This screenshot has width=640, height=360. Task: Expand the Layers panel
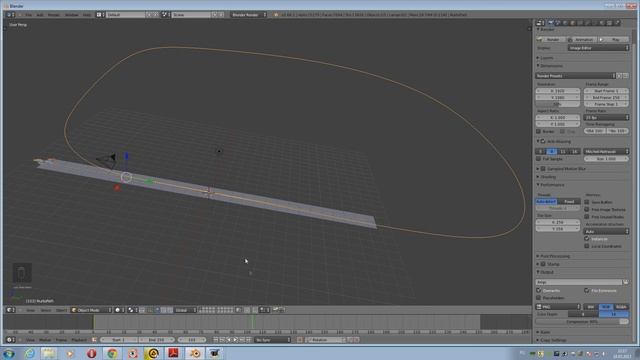point(546,58)
